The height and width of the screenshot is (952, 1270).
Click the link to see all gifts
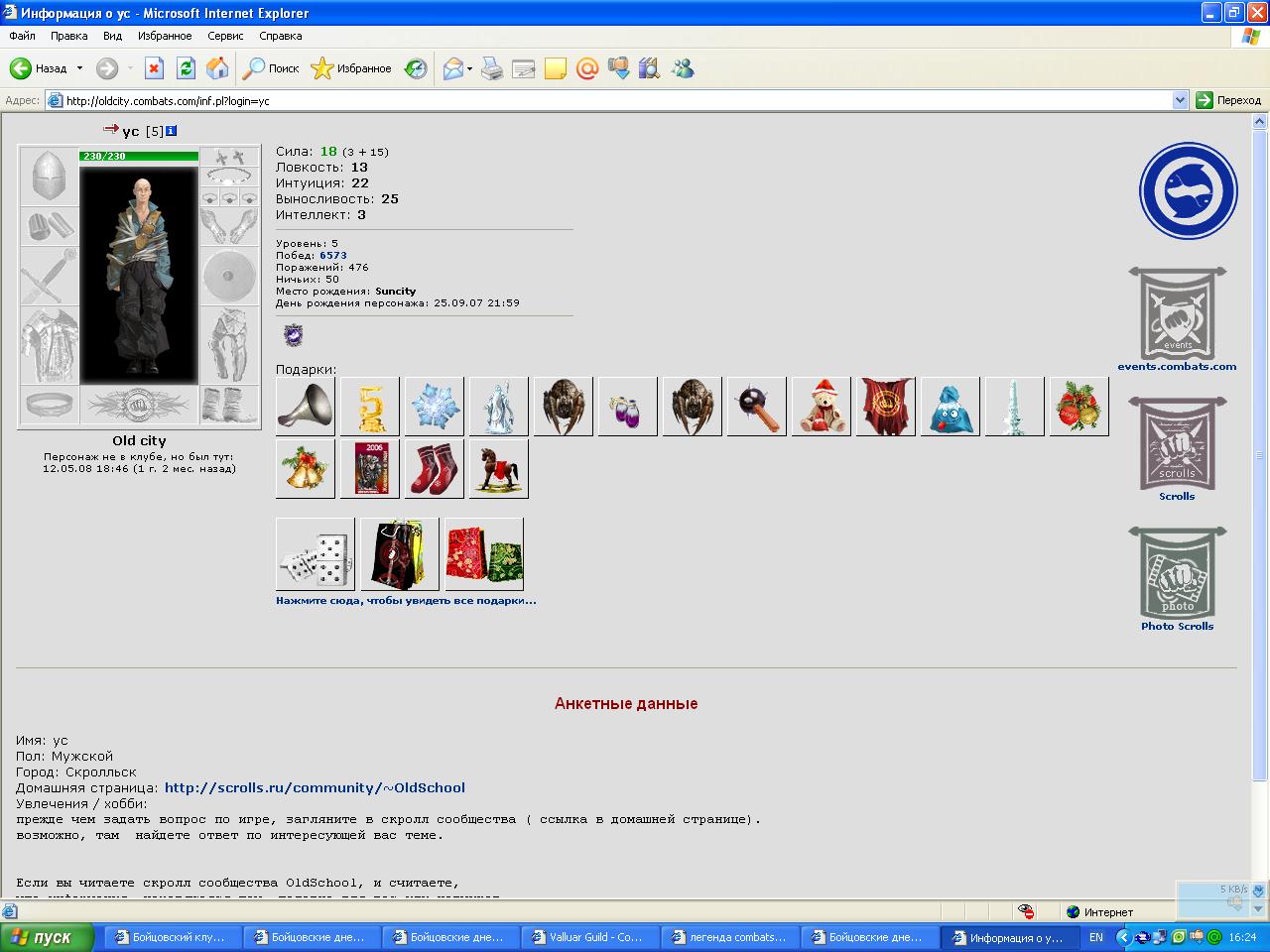406,601
